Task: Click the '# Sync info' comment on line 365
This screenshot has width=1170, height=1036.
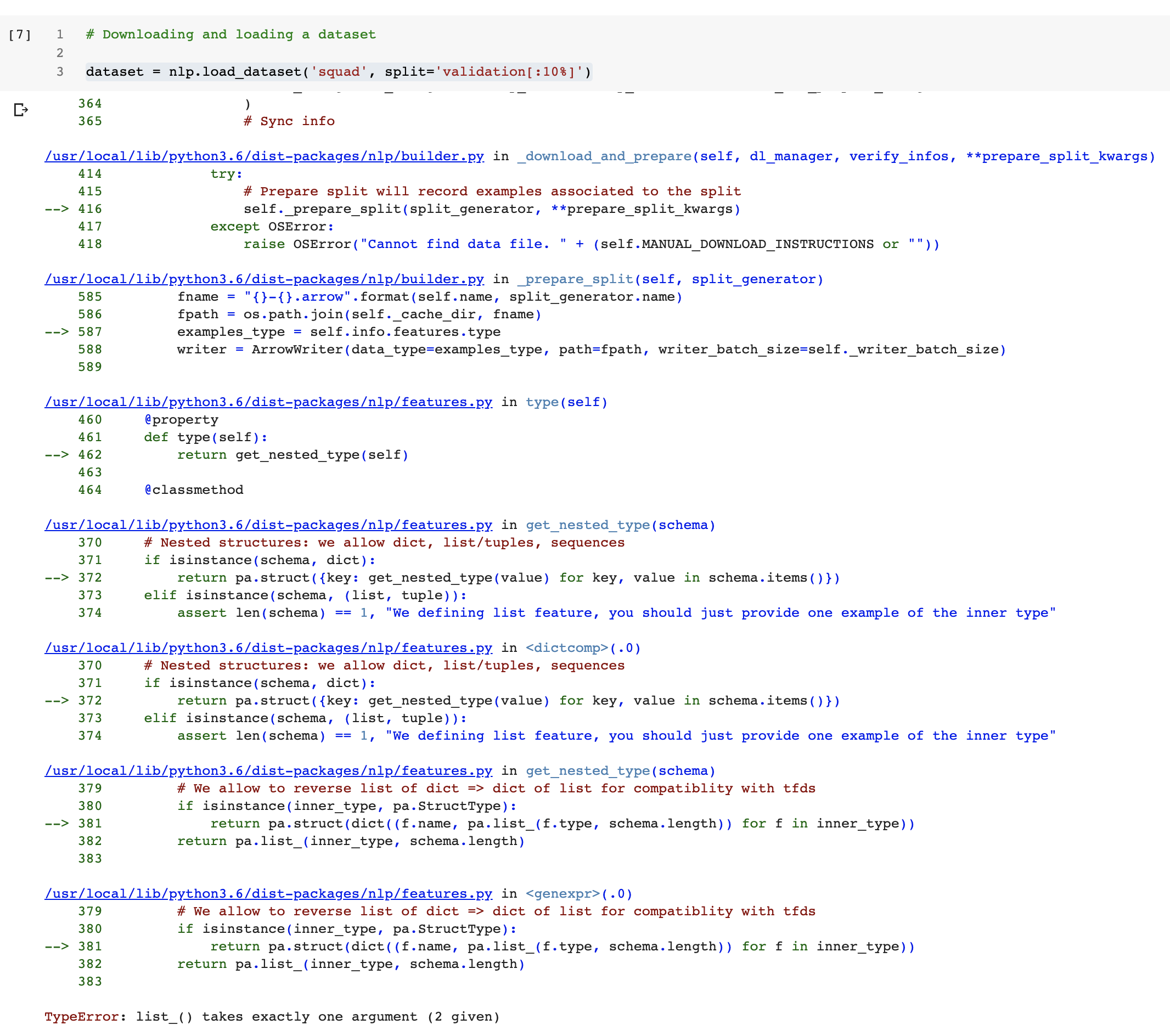Action: 289,121
